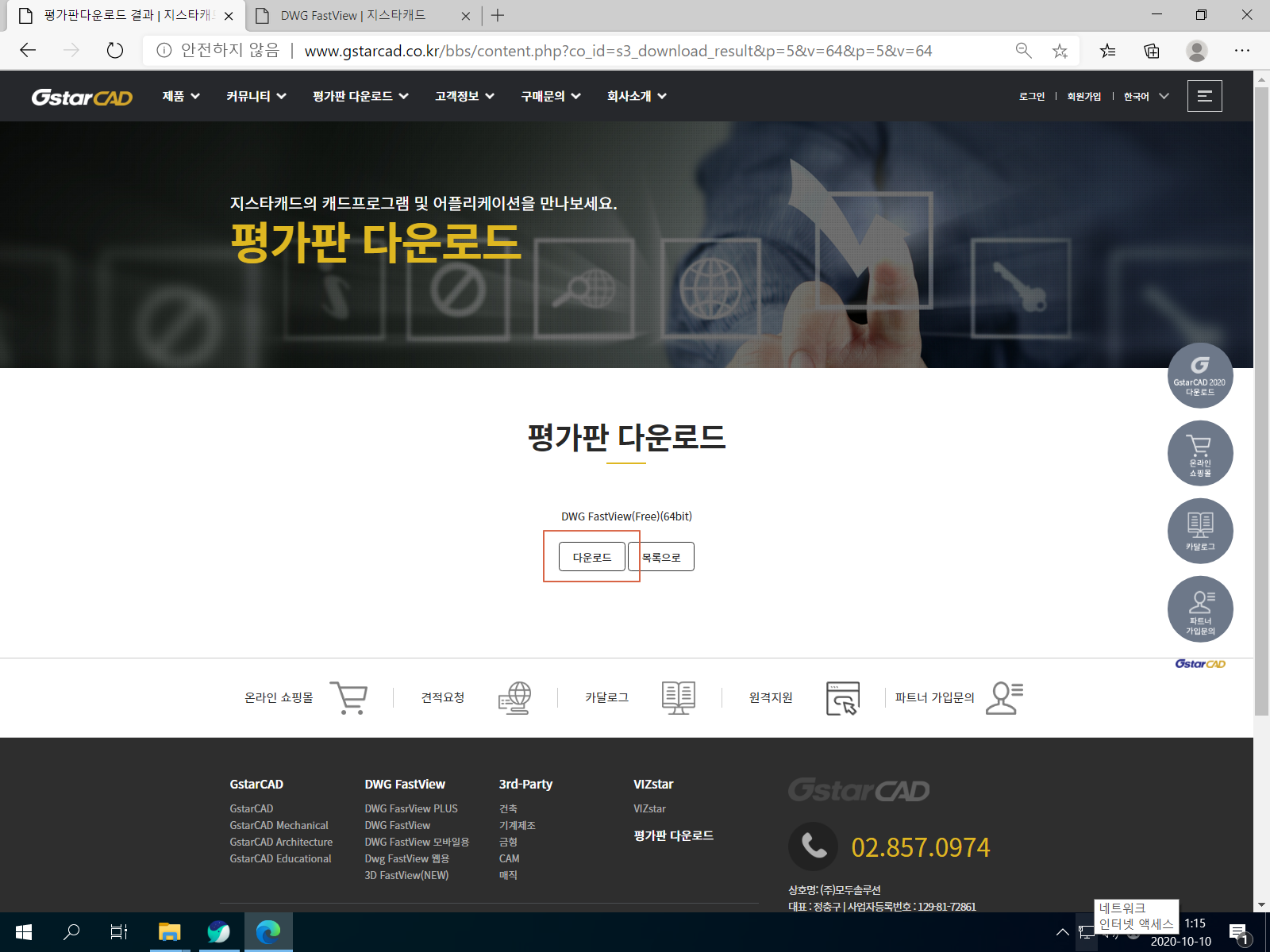
Task: Click GstarCAD 2020 download floating circle
Action: tap(1200, 375)
